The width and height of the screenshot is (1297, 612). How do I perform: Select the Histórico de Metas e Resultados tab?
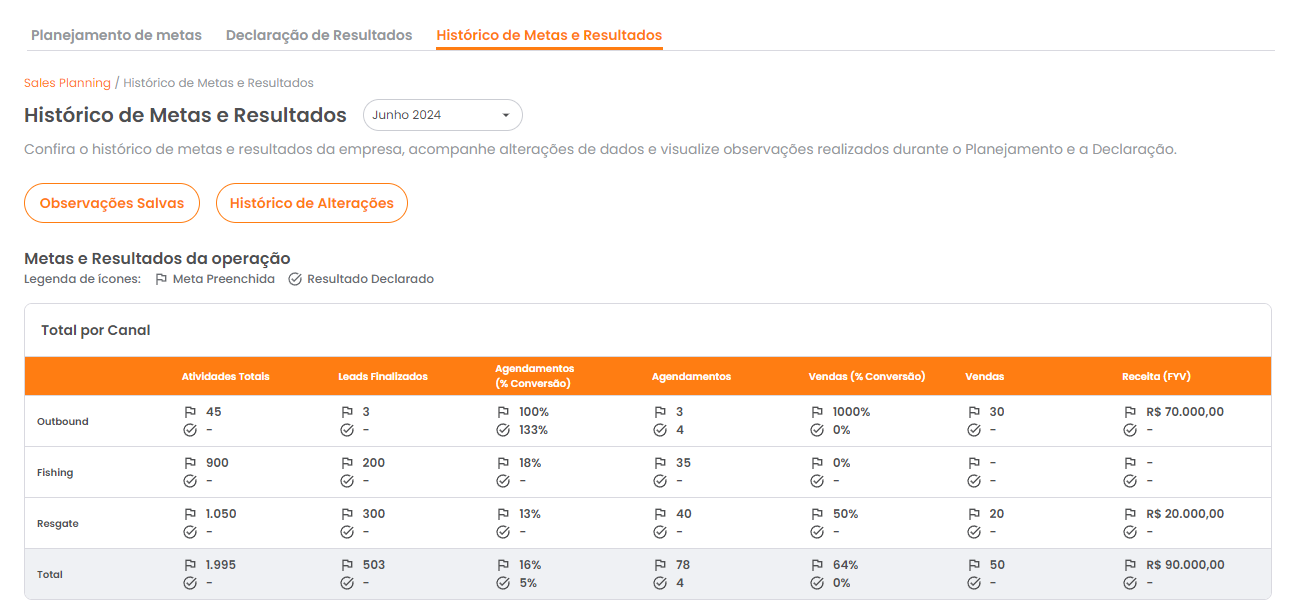click(x=549, y=35)
